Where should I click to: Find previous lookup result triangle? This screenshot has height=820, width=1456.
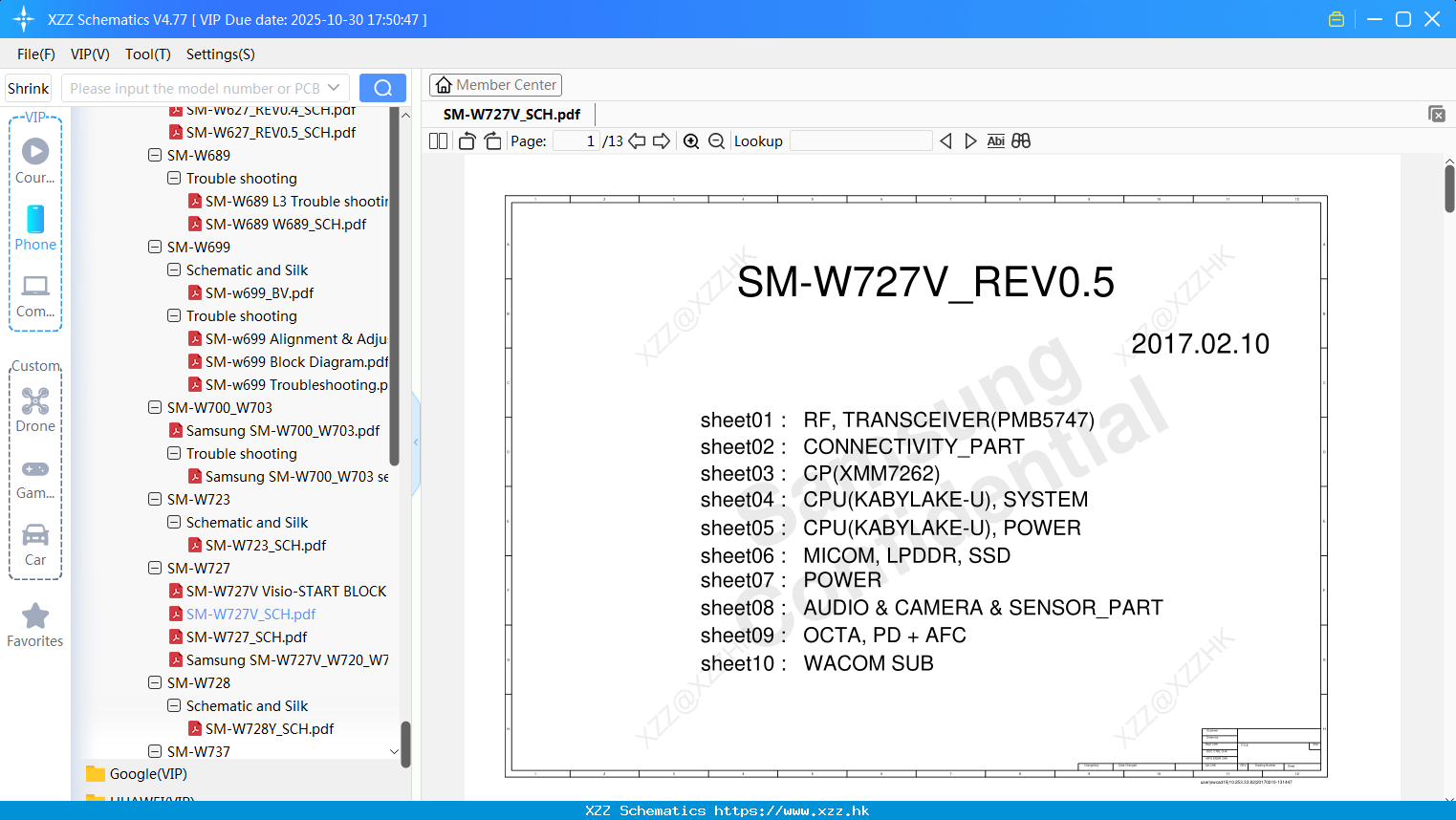945,141
